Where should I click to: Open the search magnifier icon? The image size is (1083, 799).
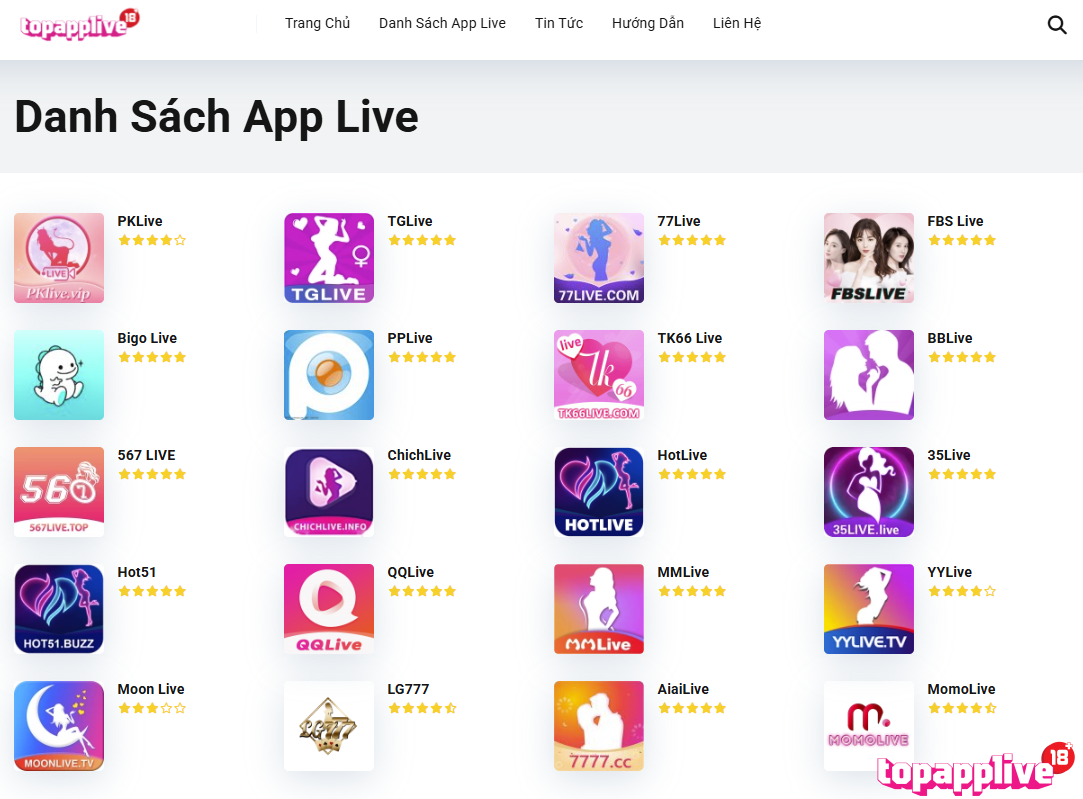click(1057, 25)
